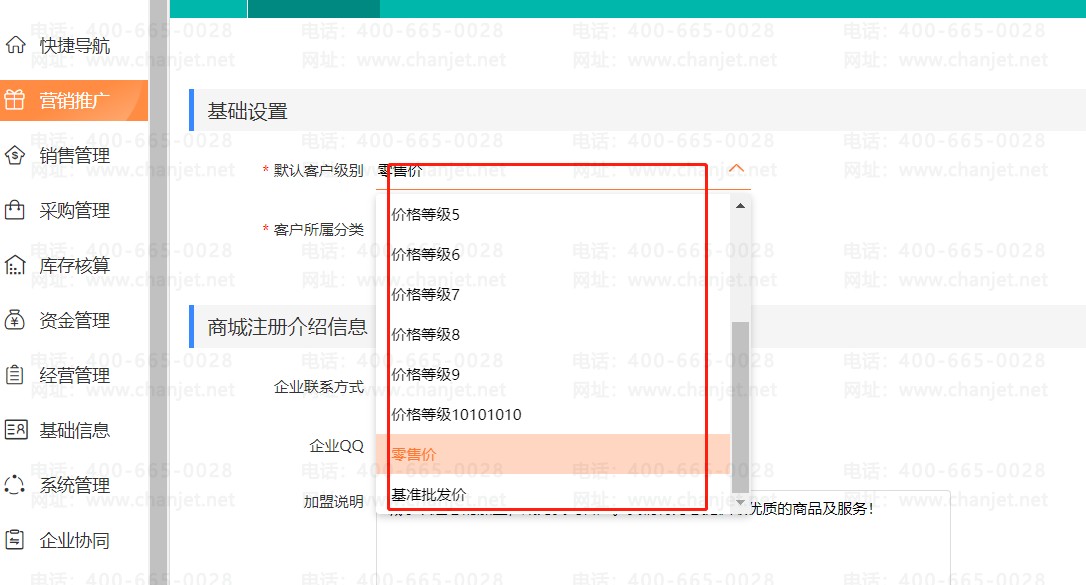The width and height of the screenshot is (1086, 585).
Task: Click the 企业联系方式 label
Action: 319,387
